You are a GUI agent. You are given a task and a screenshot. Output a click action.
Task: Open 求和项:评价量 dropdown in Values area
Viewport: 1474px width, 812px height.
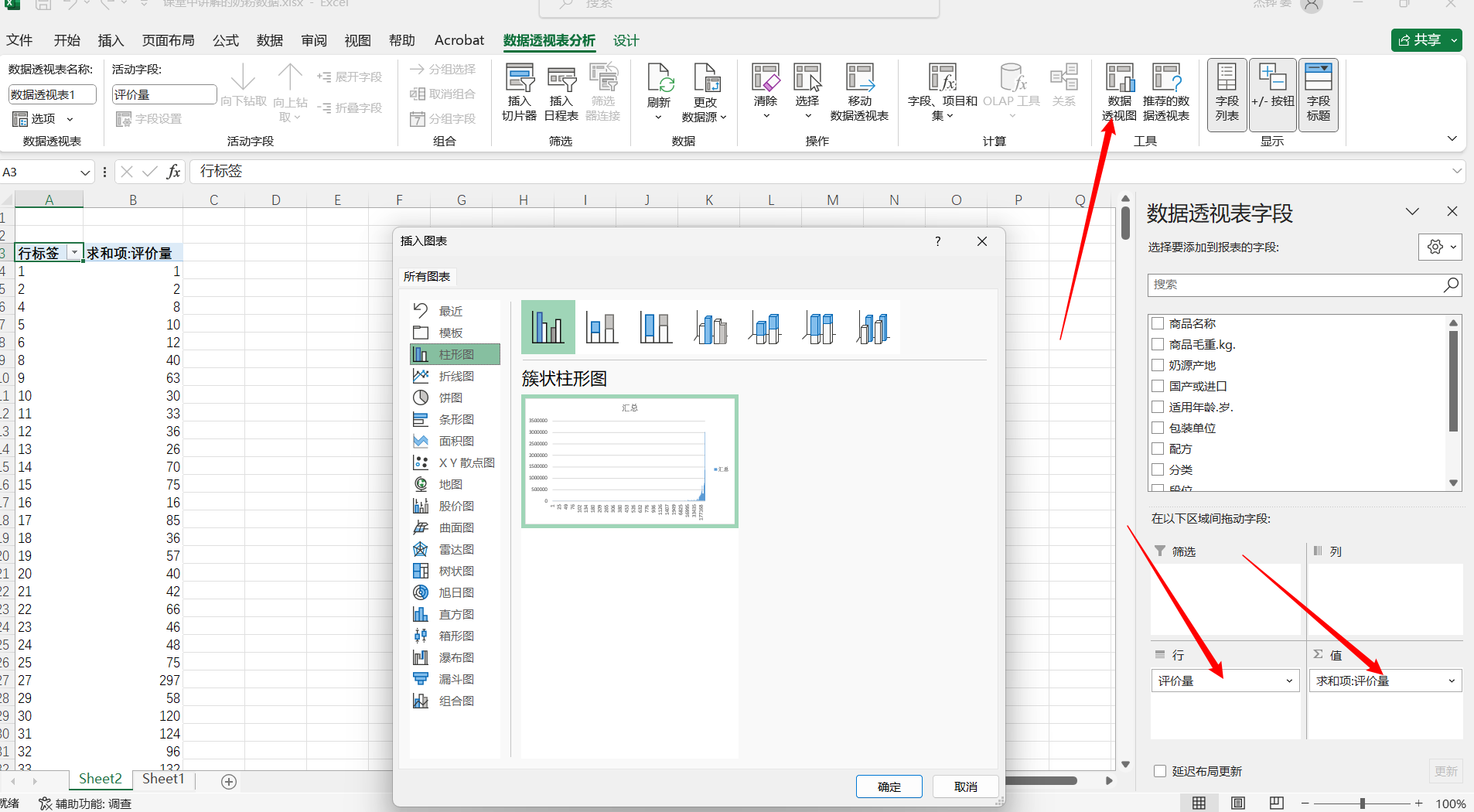1452,681
